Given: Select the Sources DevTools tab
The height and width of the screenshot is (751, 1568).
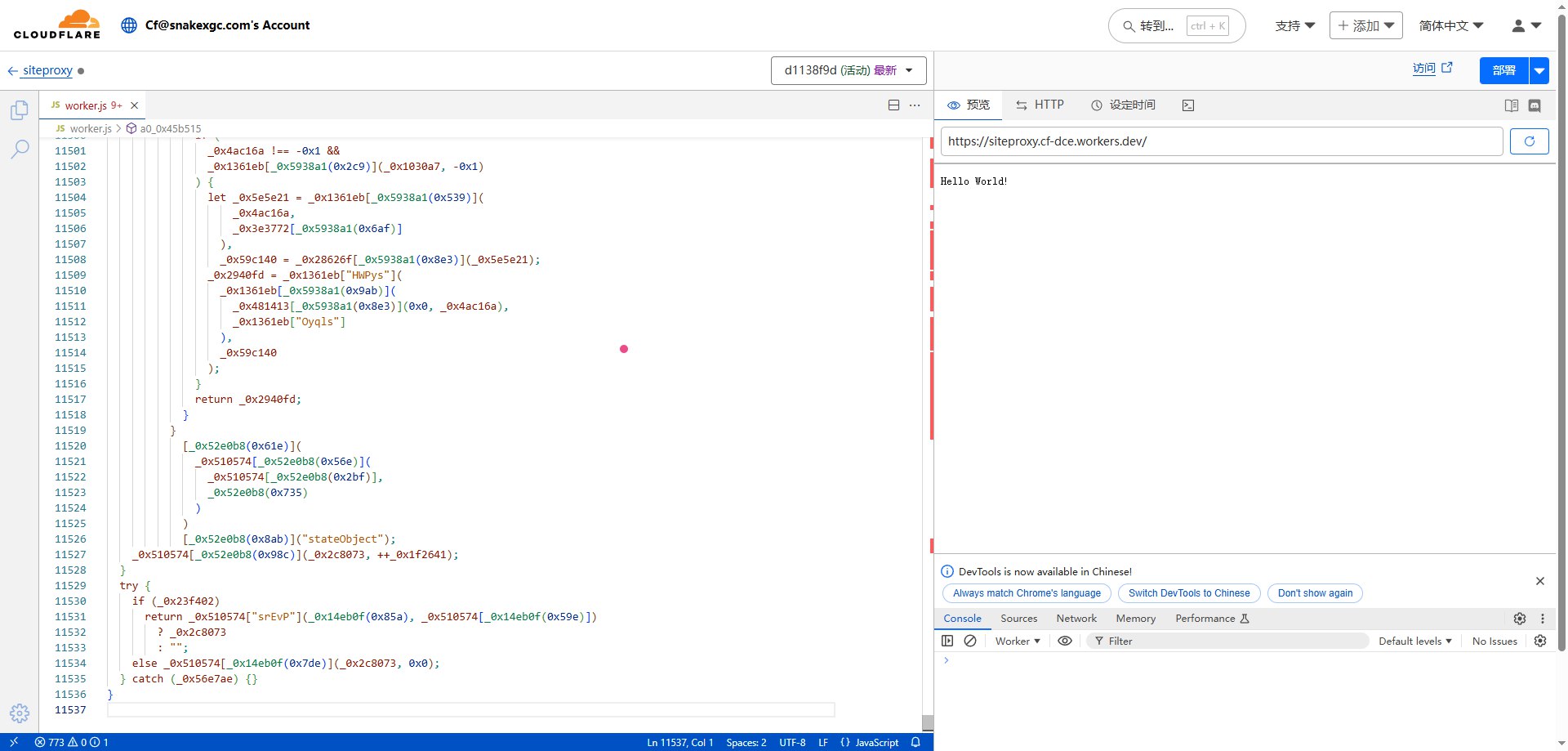Looking at the screenshot, I should click(x=1018, y=619).
